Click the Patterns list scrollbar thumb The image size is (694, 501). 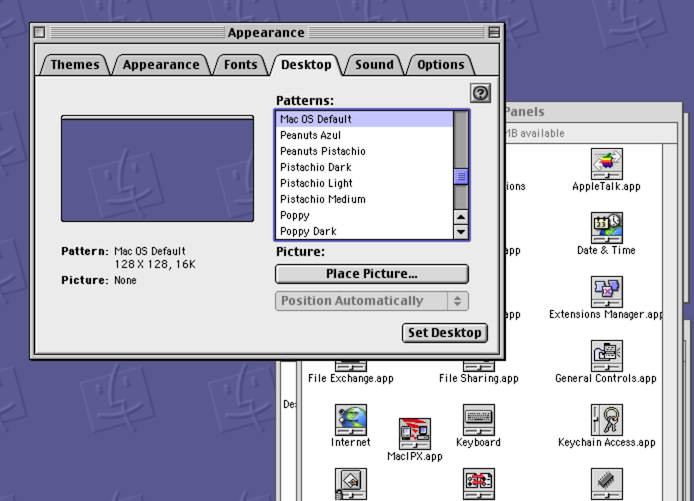tap(461, 177)
